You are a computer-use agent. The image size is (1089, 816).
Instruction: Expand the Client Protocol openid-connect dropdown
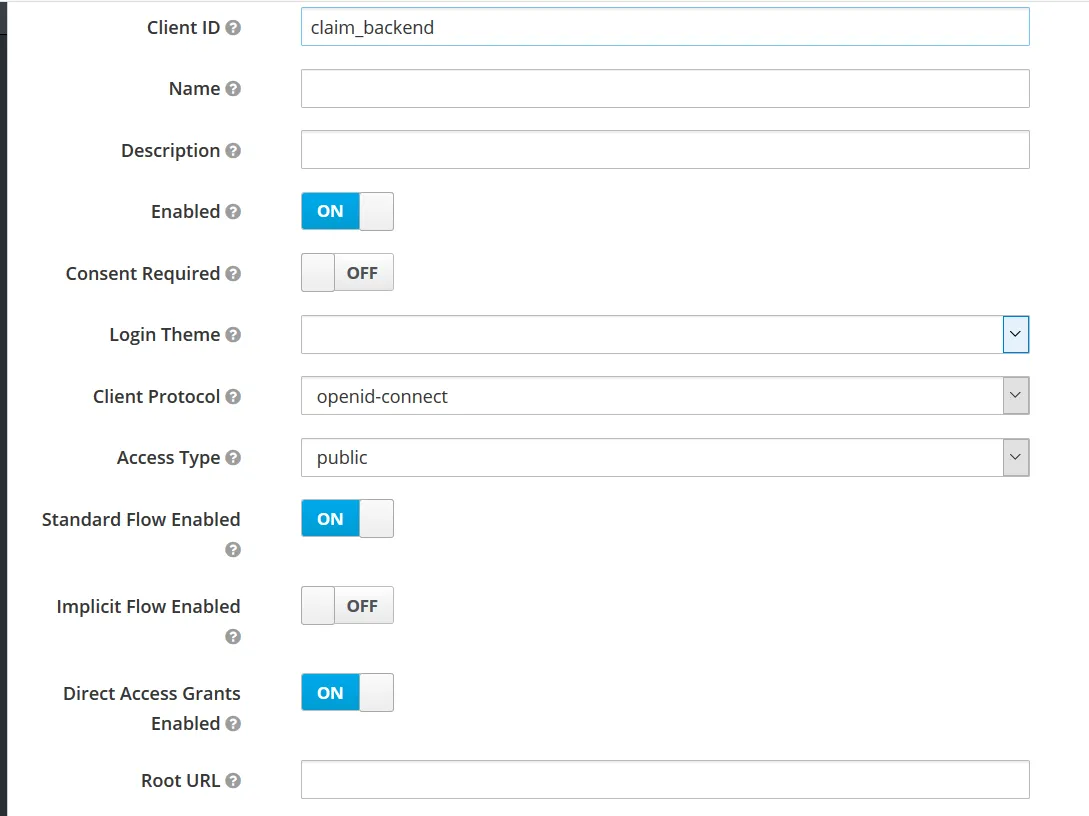(x=665, y=397)
